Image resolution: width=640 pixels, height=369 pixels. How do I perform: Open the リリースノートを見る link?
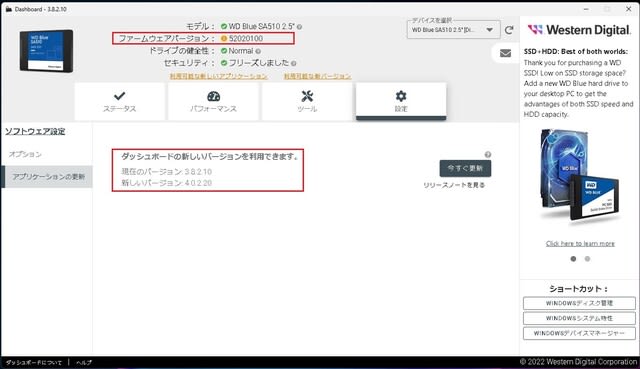[454, 185]
